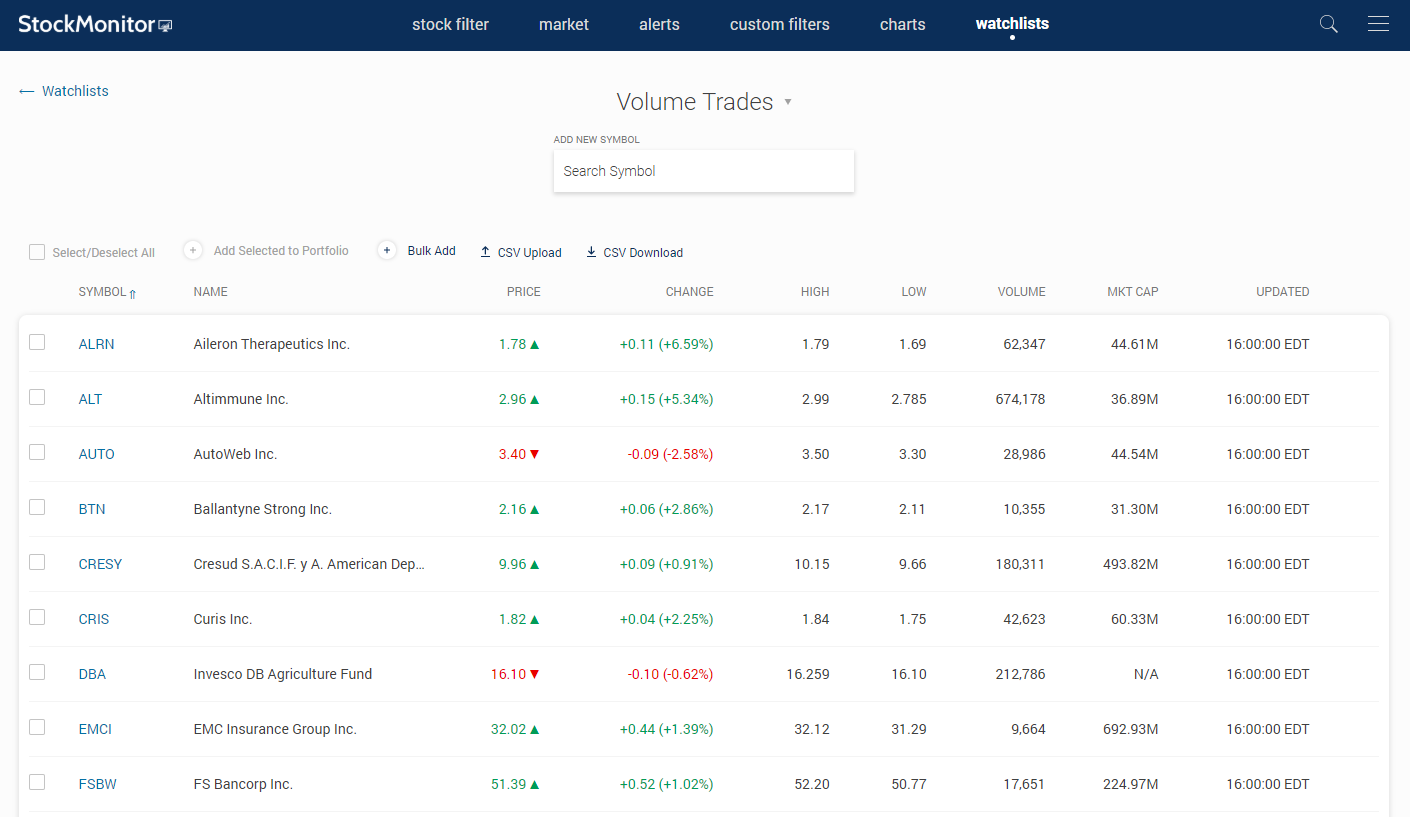The image size is (1410, 817).
Task: Click the green up triangle beside 2.96
Action: click(536, 398)
